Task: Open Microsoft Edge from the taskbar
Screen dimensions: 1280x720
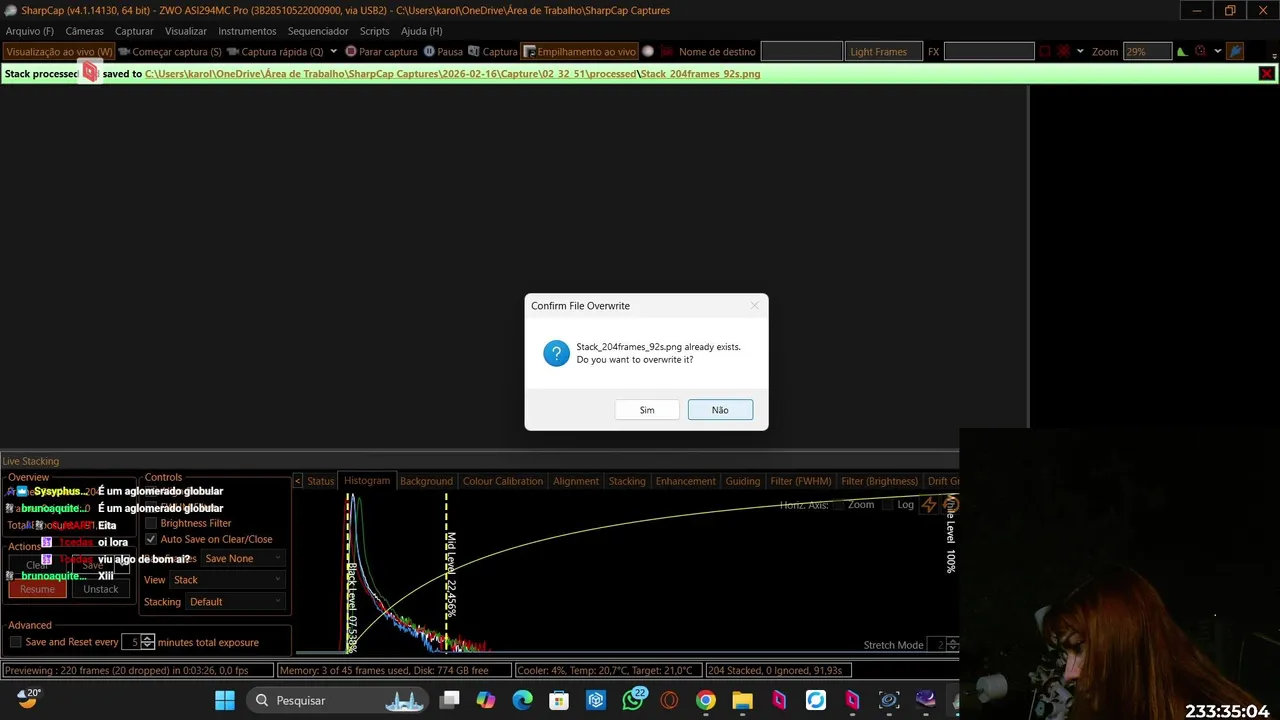Action: [522, 700]
